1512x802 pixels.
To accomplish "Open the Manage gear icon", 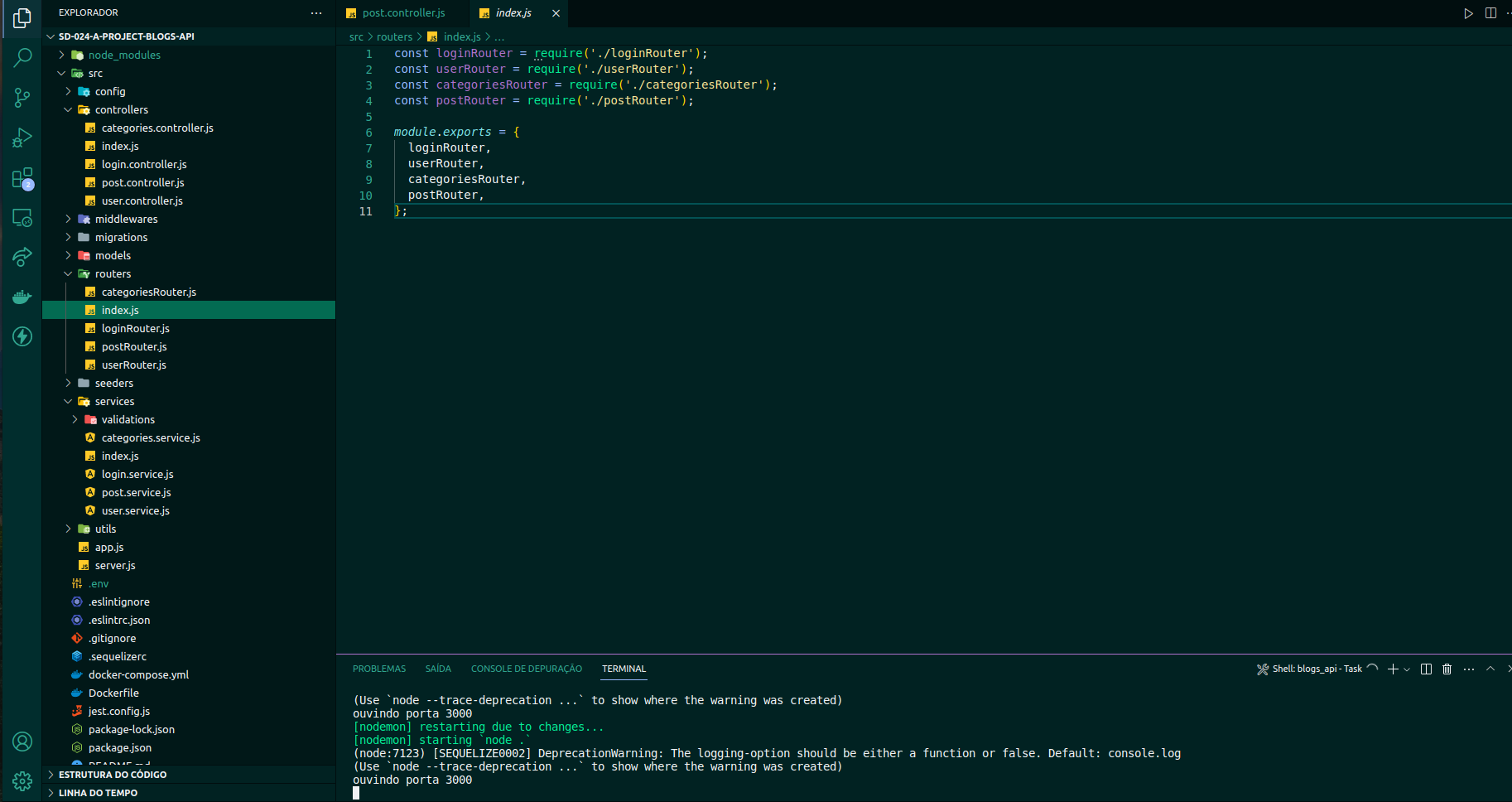I will coord(22,780).
